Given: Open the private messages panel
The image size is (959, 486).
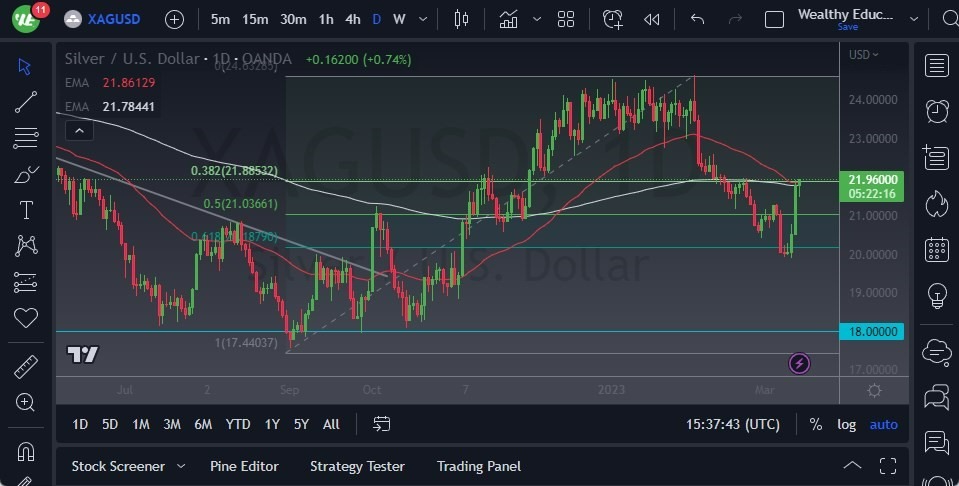Looking at the screenshot, I should click(x=936, y=397).
